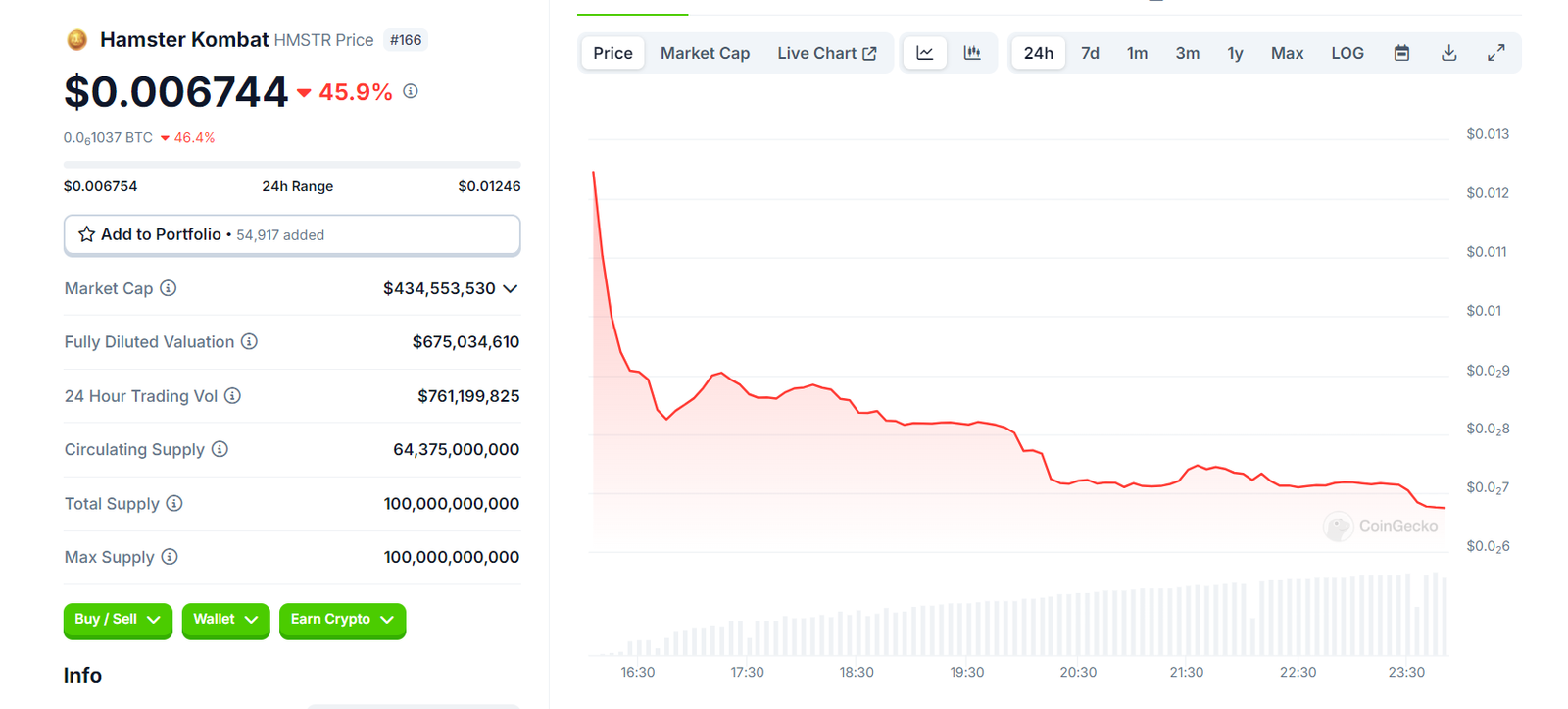1568x709 pixels.
Task: Click the 54,917 added count text
Action: (280, 235)
